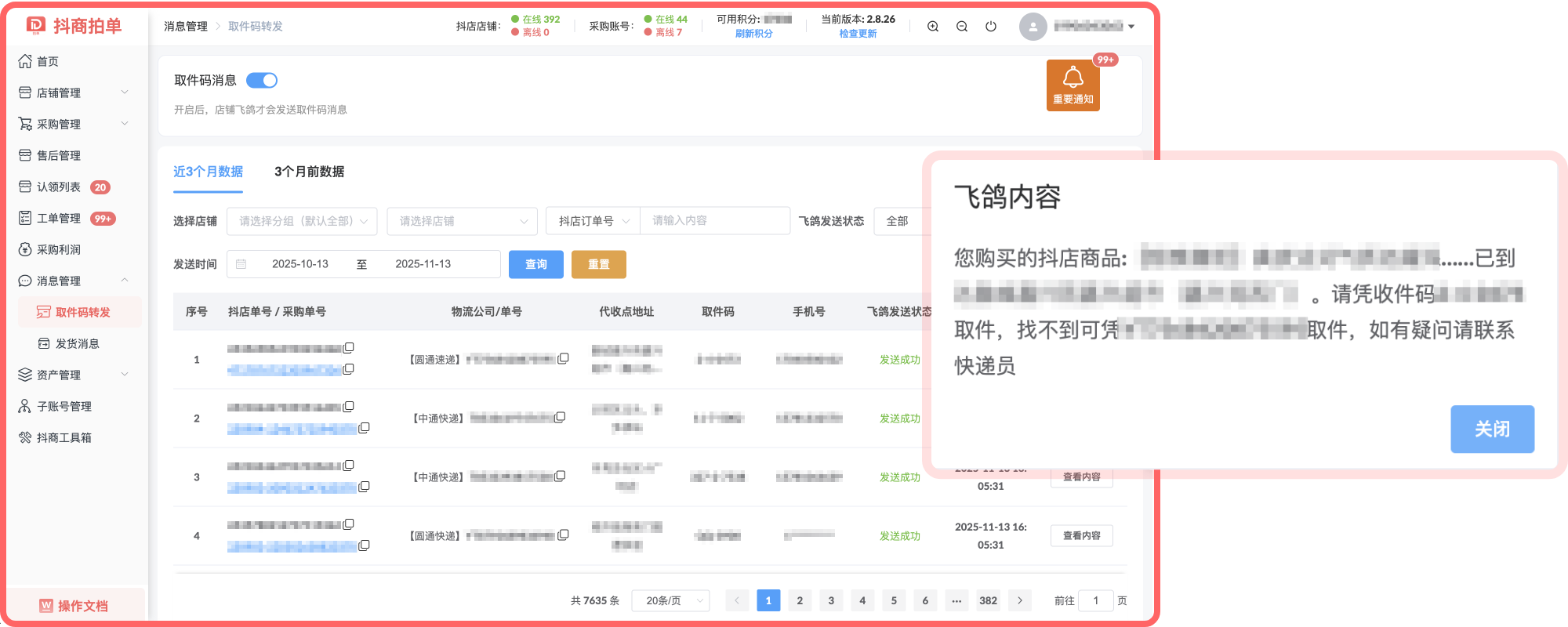Screen dimensions: 1568x627
Task: Toggle the 取件码消息 switch off
Action: point(262,81)
